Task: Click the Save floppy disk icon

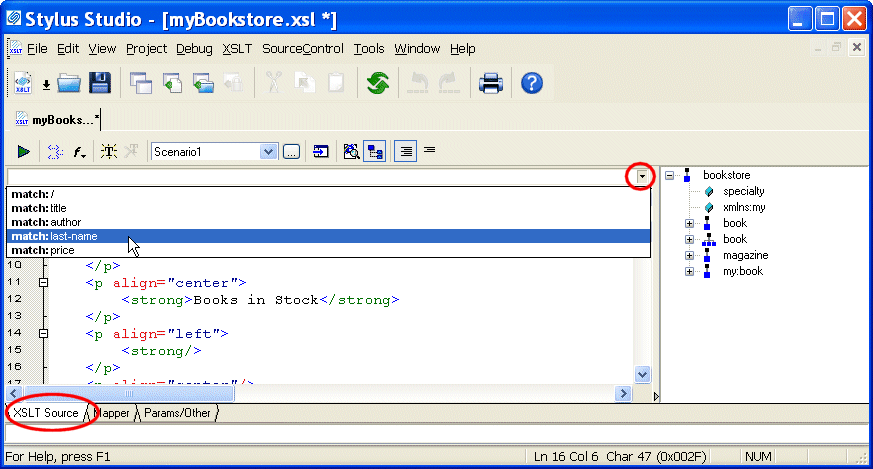Action: (x=100, y=83)
